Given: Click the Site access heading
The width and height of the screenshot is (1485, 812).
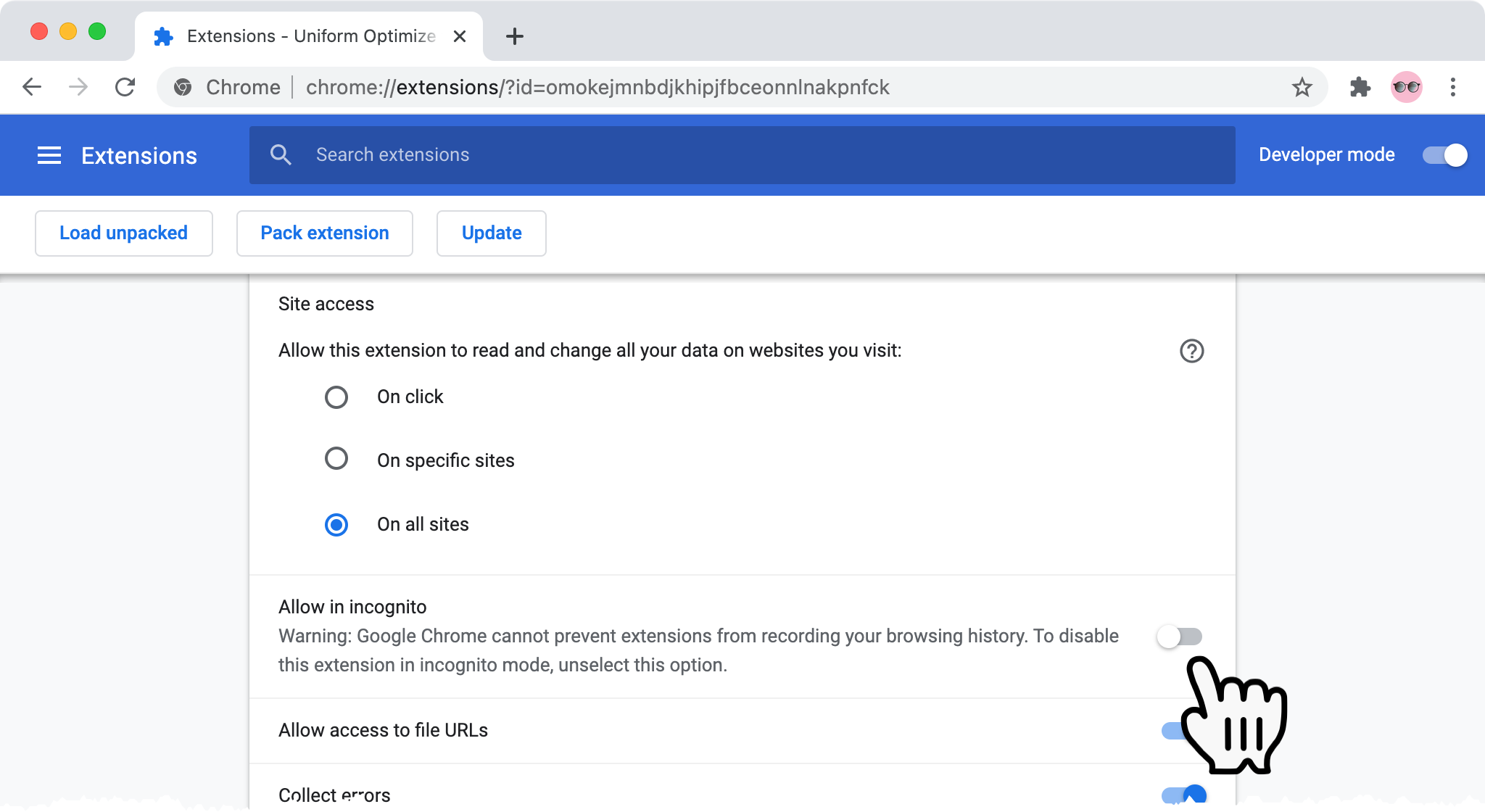Looking at the screenshot, I should pyautogui.click(x=326, y=304).
